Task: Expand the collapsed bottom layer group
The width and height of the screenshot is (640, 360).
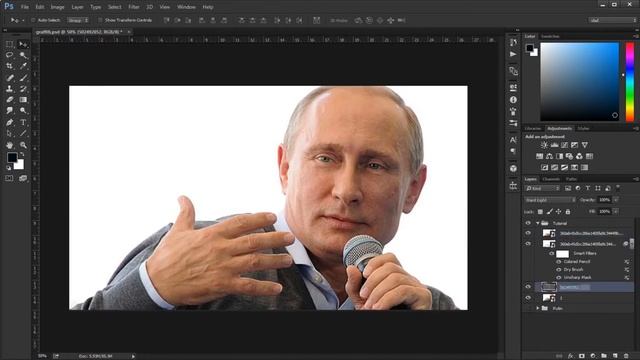Action: click(538, 309)
